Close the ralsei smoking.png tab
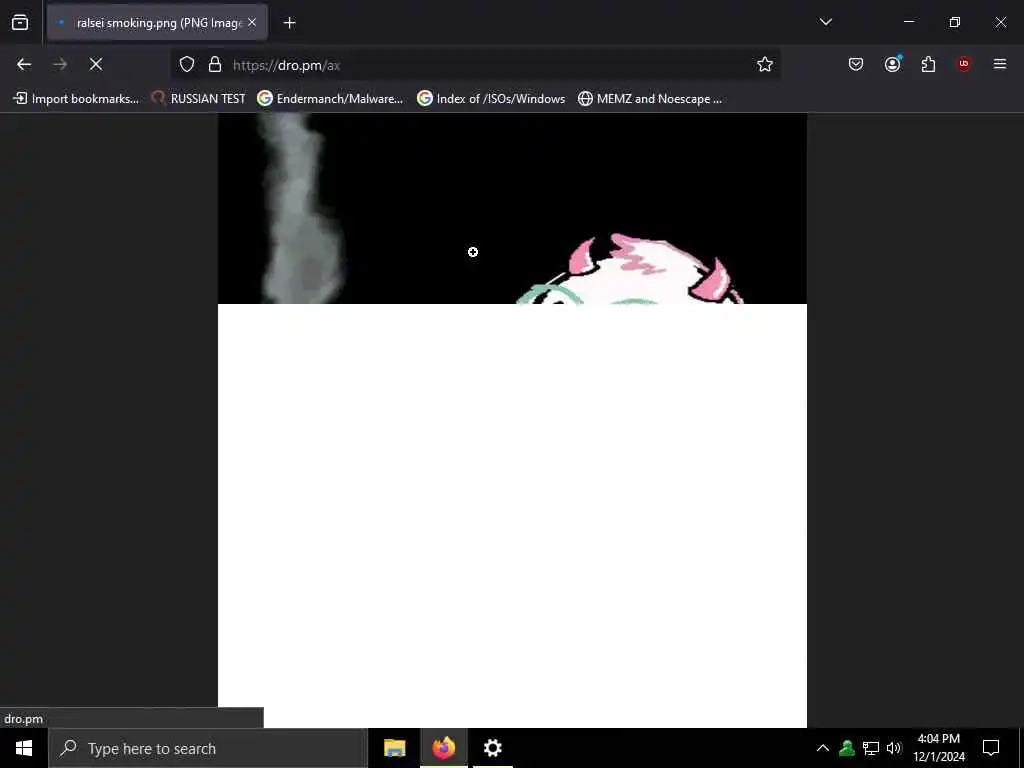The image size is (1024, 768). pos(252,23)
